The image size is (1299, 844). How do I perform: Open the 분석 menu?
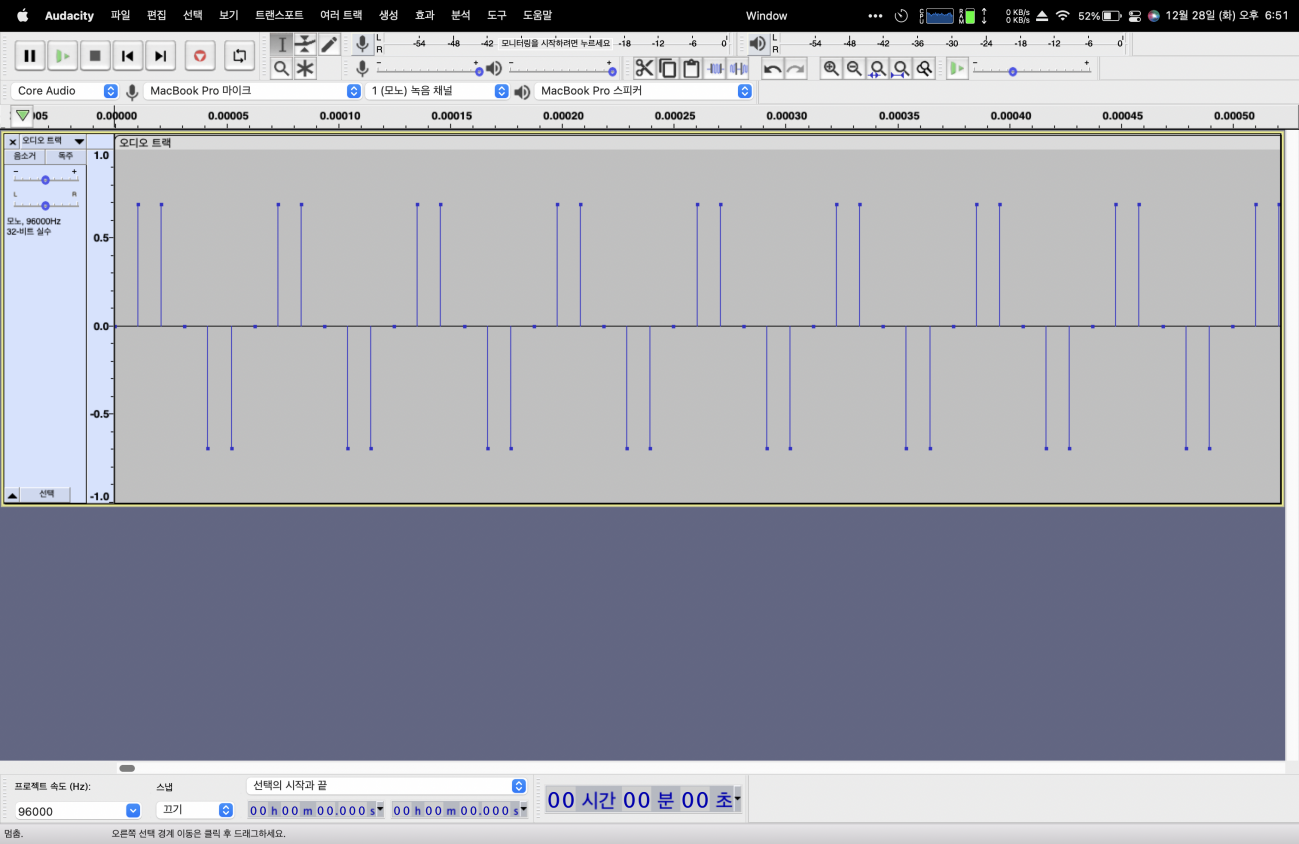[460, 15]
